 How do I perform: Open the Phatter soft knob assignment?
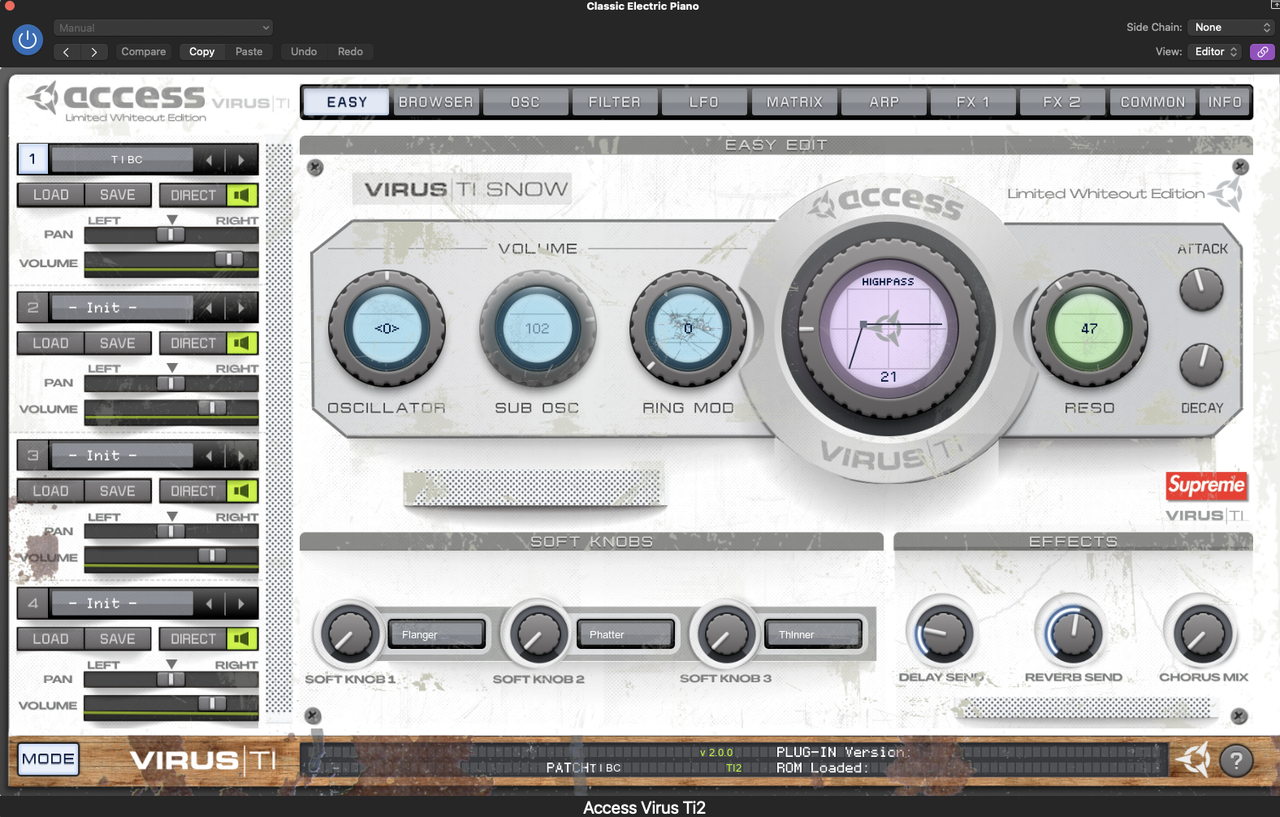click(625, 634)
